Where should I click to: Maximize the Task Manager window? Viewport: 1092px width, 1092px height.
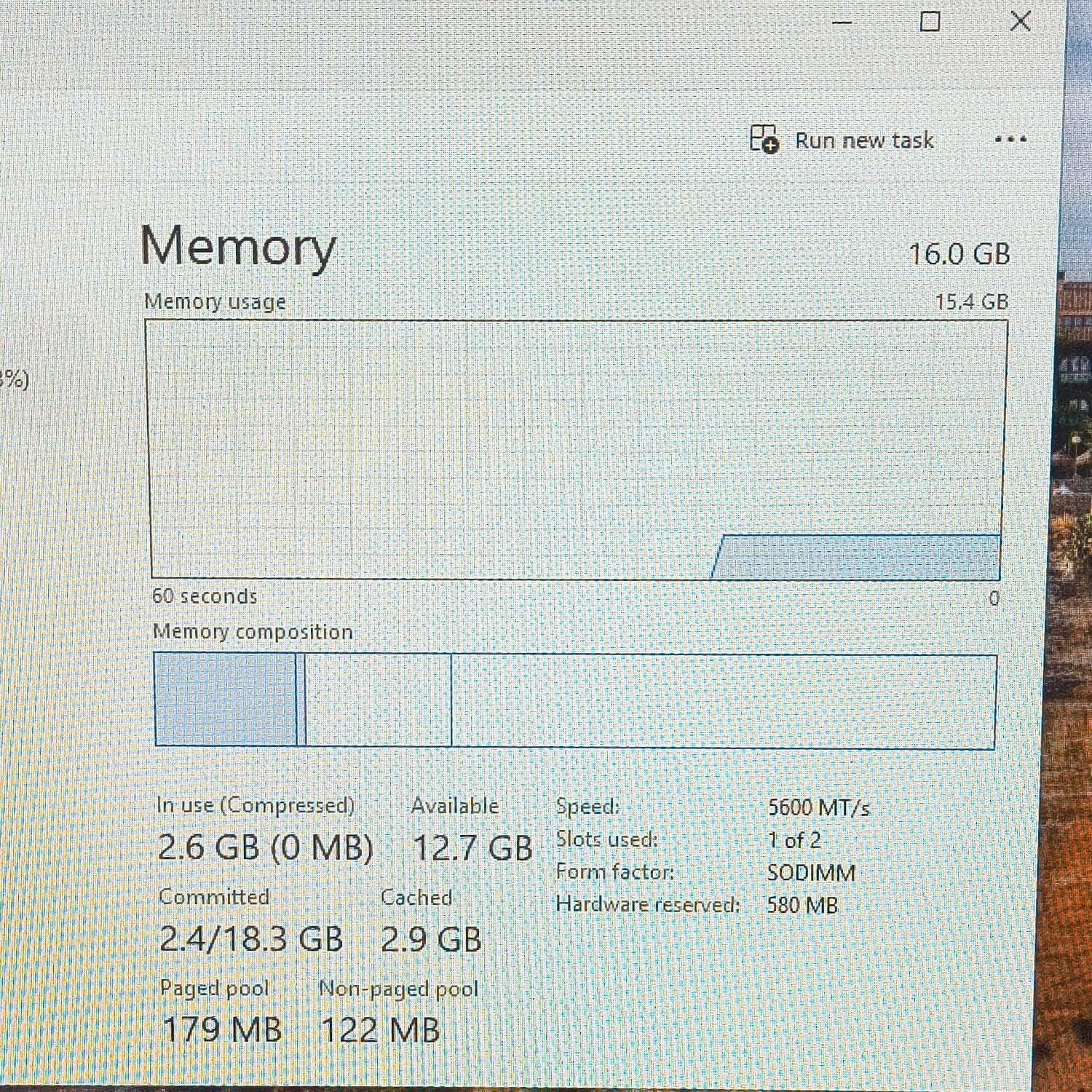(930, 21)
